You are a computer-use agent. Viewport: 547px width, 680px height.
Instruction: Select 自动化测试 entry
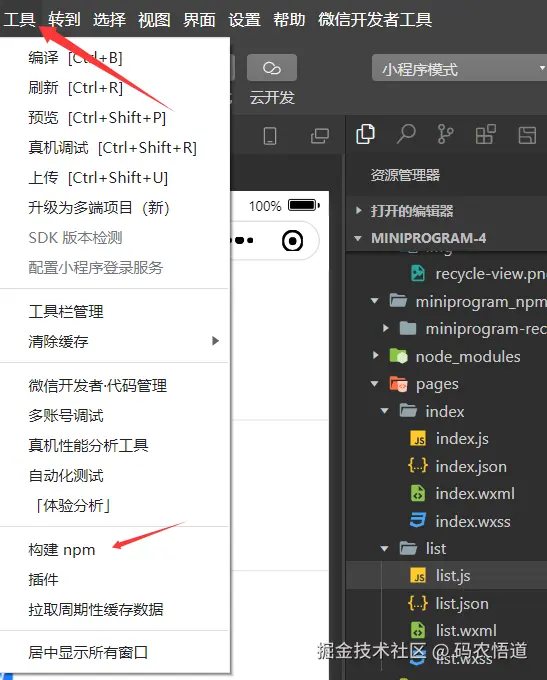pyautogui.click(x=66, y=475)
